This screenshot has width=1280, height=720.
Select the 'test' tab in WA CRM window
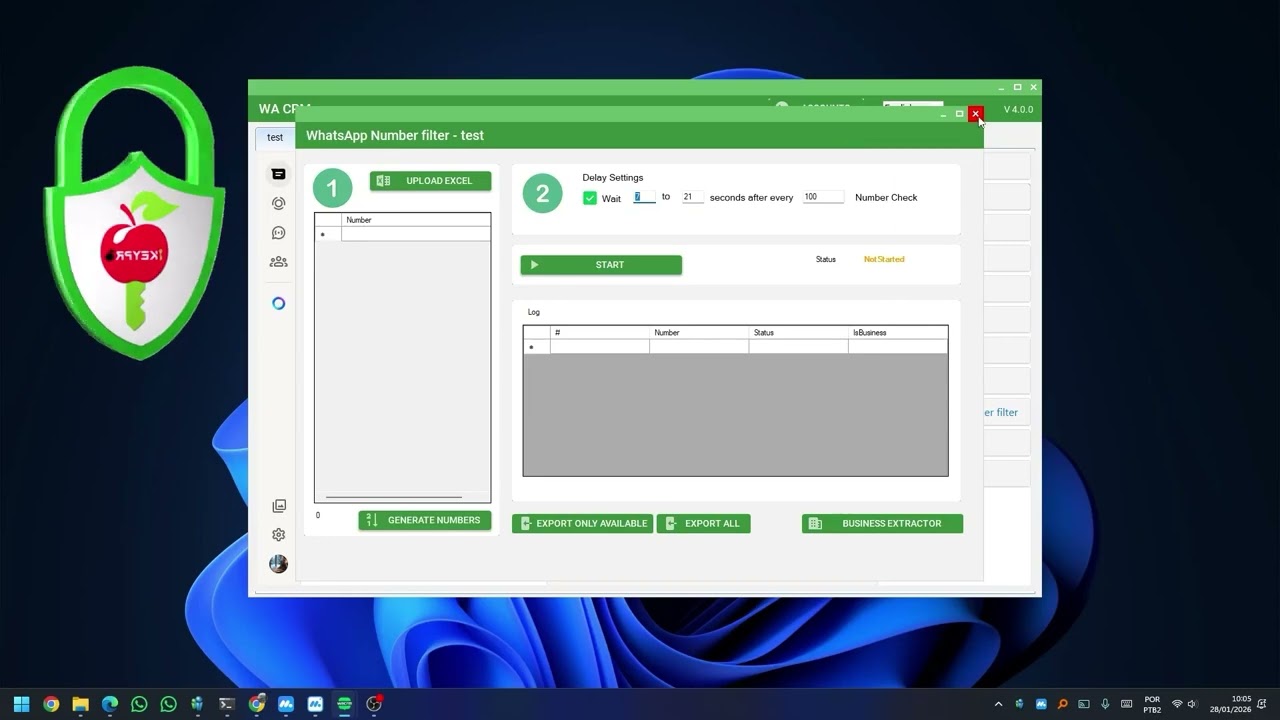tap(275, 137)
